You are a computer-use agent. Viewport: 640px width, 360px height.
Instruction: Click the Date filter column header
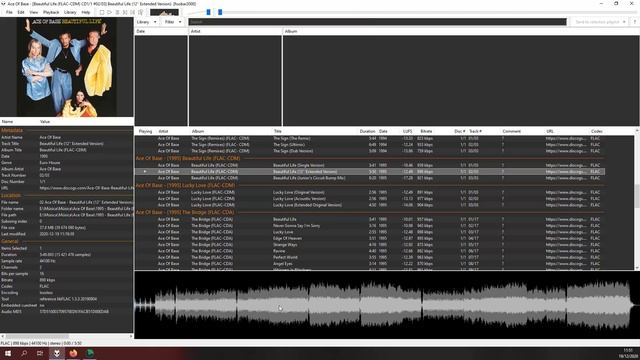tap(161, 31)
